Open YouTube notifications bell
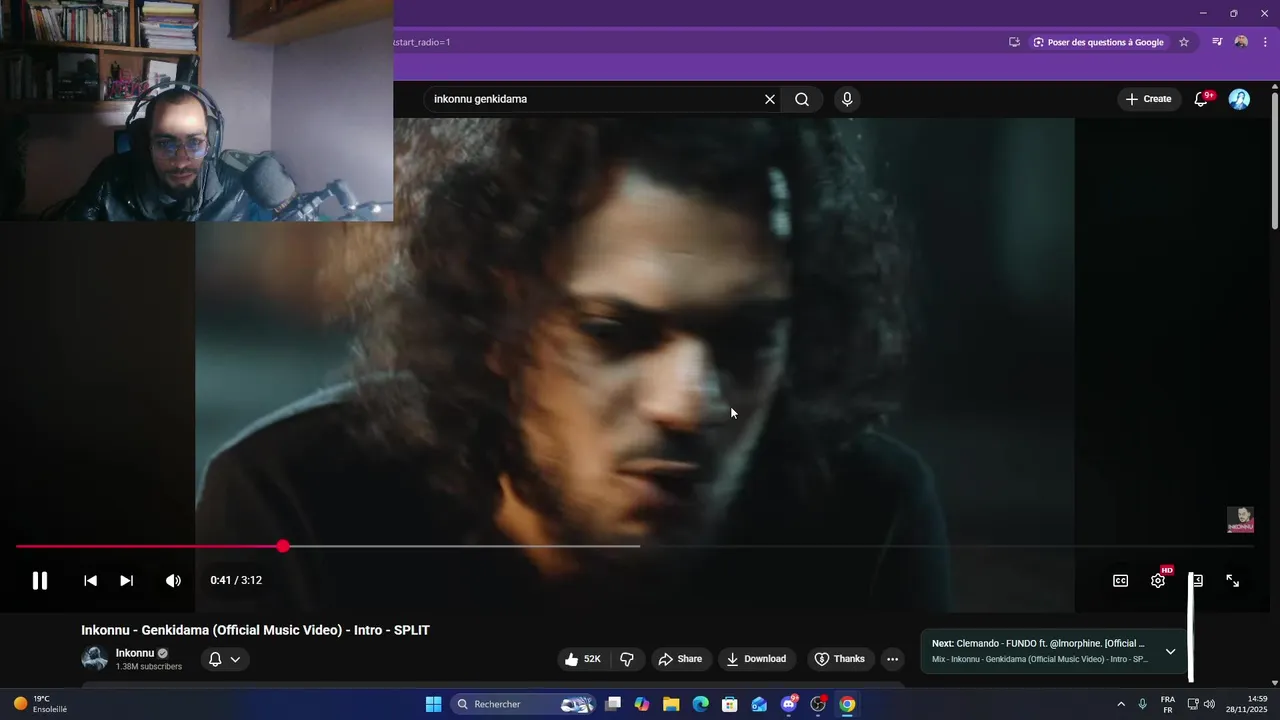Viewport: 1280px width, 720px height. tap(1202, 99)
